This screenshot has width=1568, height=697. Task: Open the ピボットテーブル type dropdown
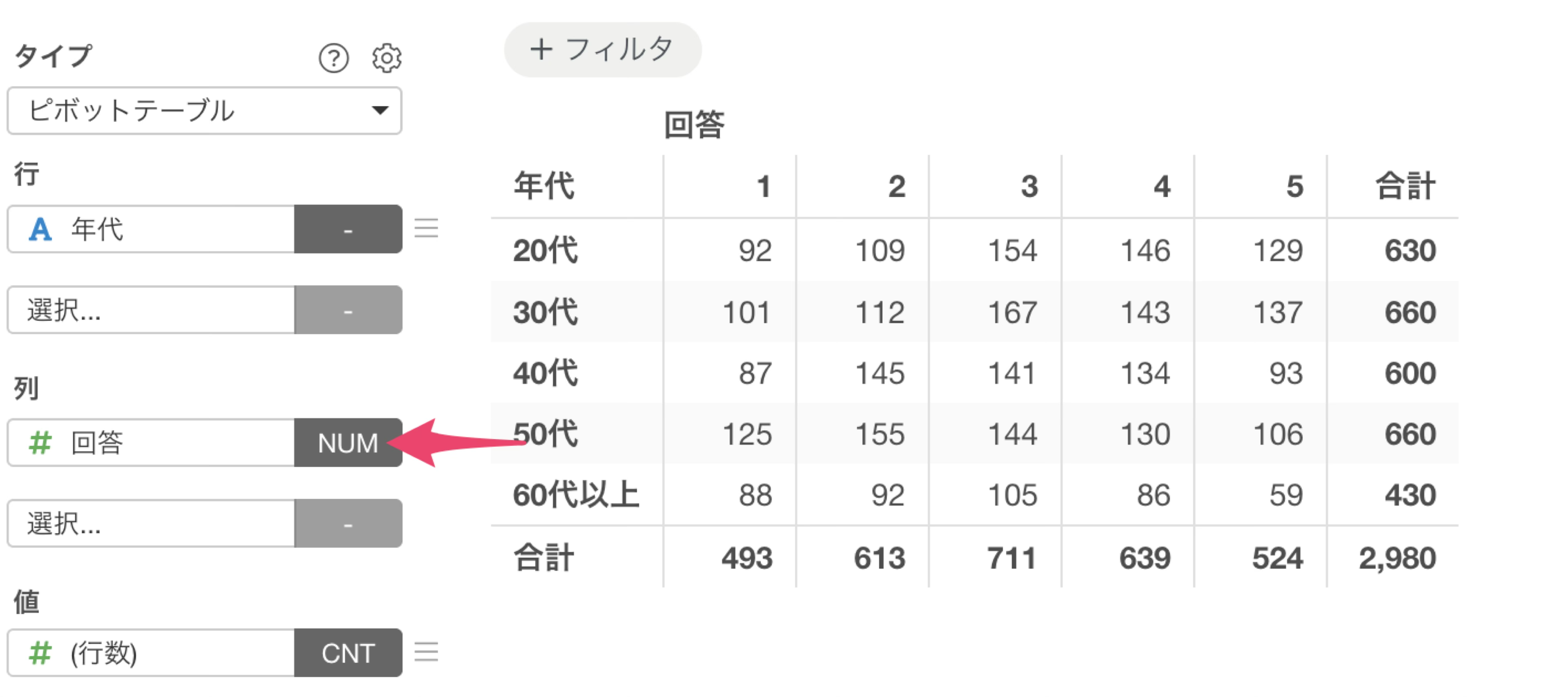205,110
